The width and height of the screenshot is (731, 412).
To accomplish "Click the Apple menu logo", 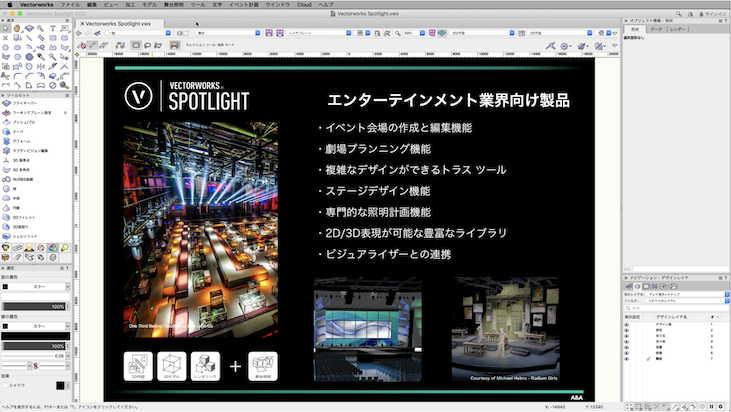I will (x=9, y=4).
